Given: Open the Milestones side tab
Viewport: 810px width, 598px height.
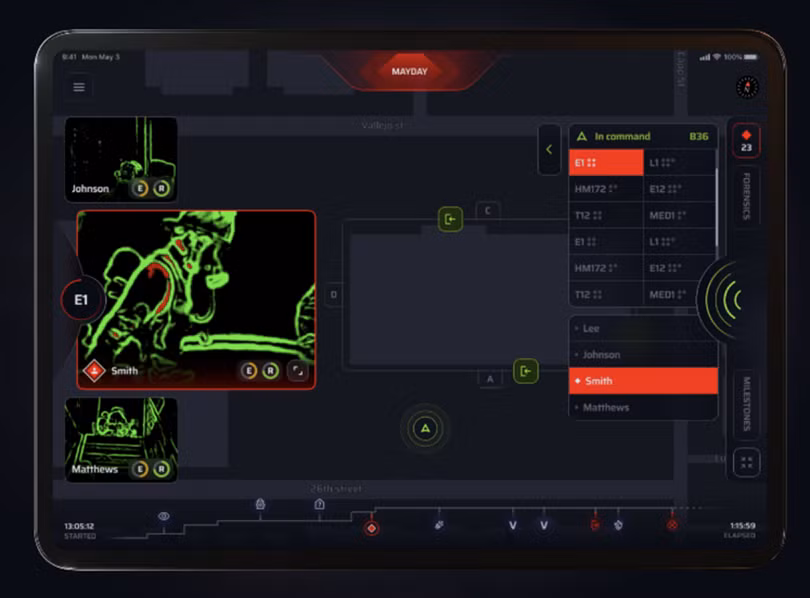Looking at the screenshot, I should pyautogui.click(x=746, y=403).
